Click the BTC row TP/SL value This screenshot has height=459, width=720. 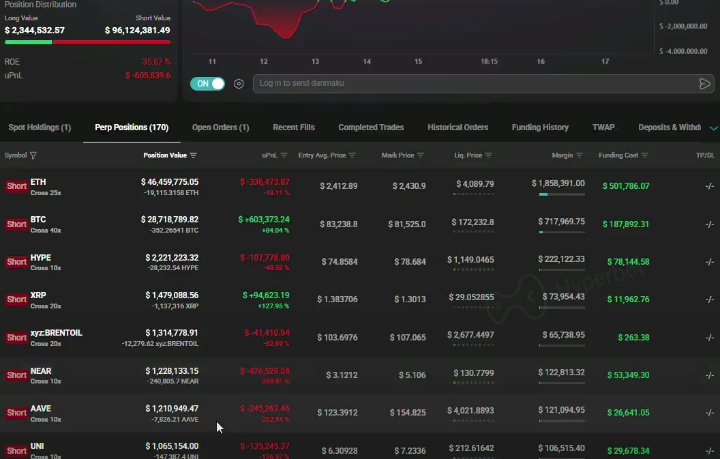(709, 224)
